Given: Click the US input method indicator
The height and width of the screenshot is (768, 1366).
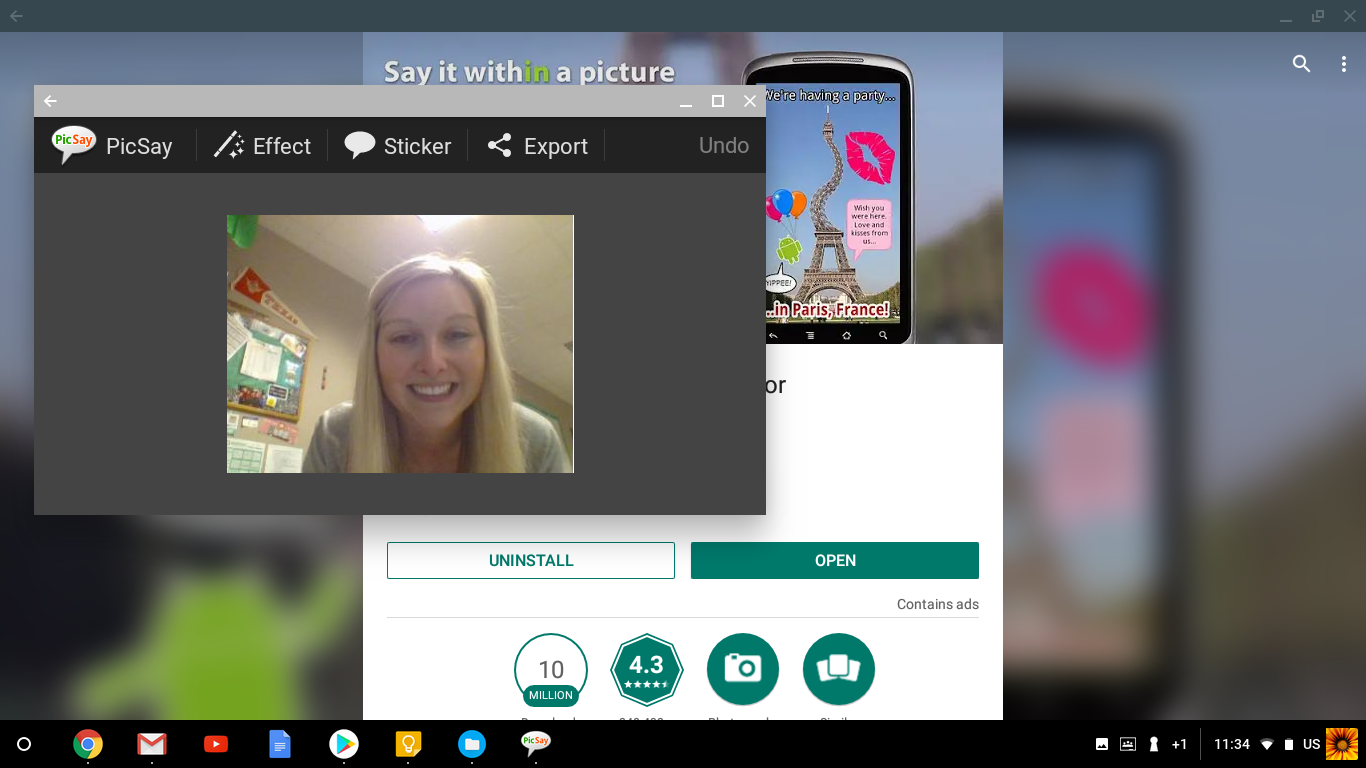Looking at the screenshot, I should pos(1312,744).
